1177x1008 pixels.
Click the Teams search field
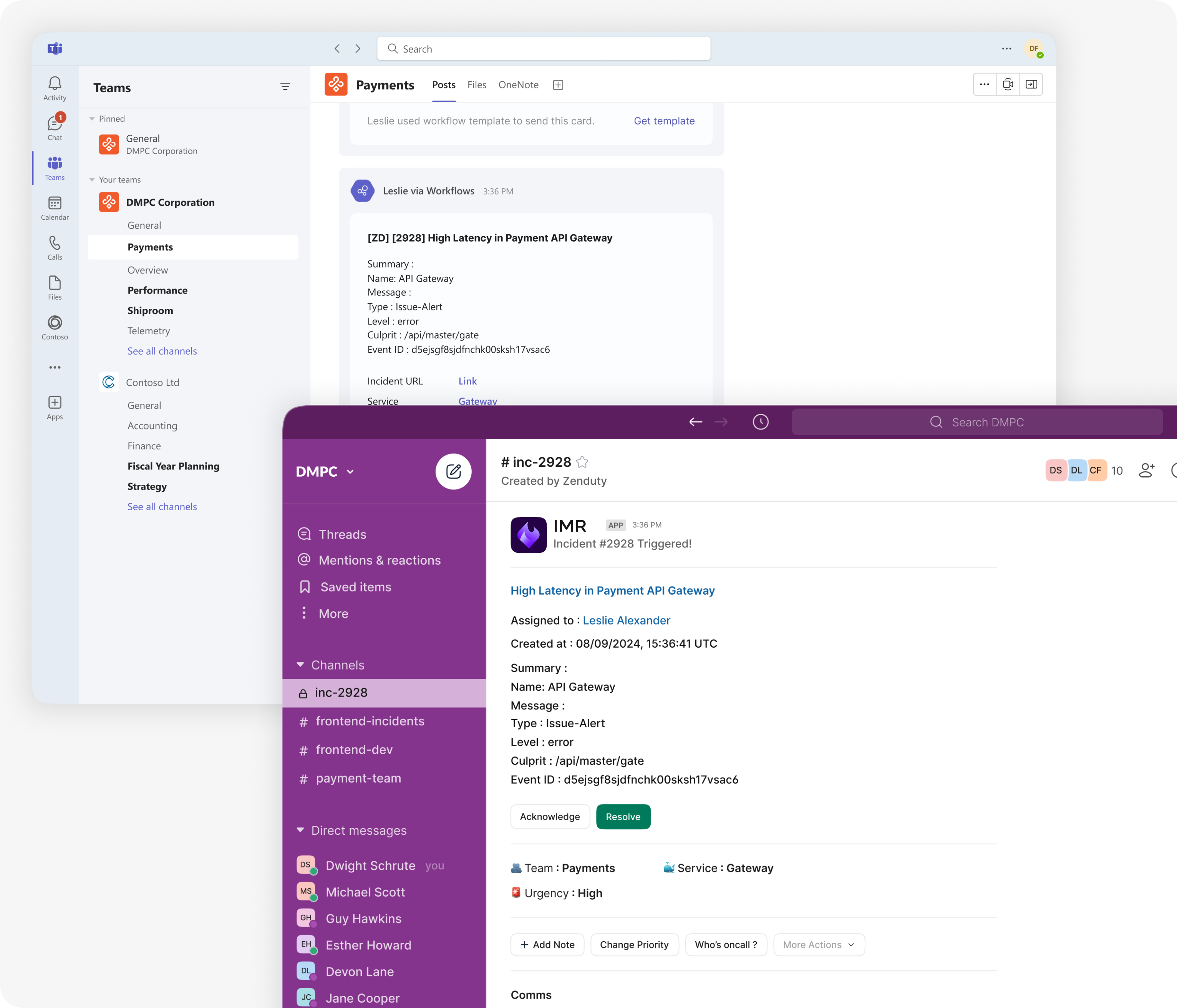[x=544, y=49]
